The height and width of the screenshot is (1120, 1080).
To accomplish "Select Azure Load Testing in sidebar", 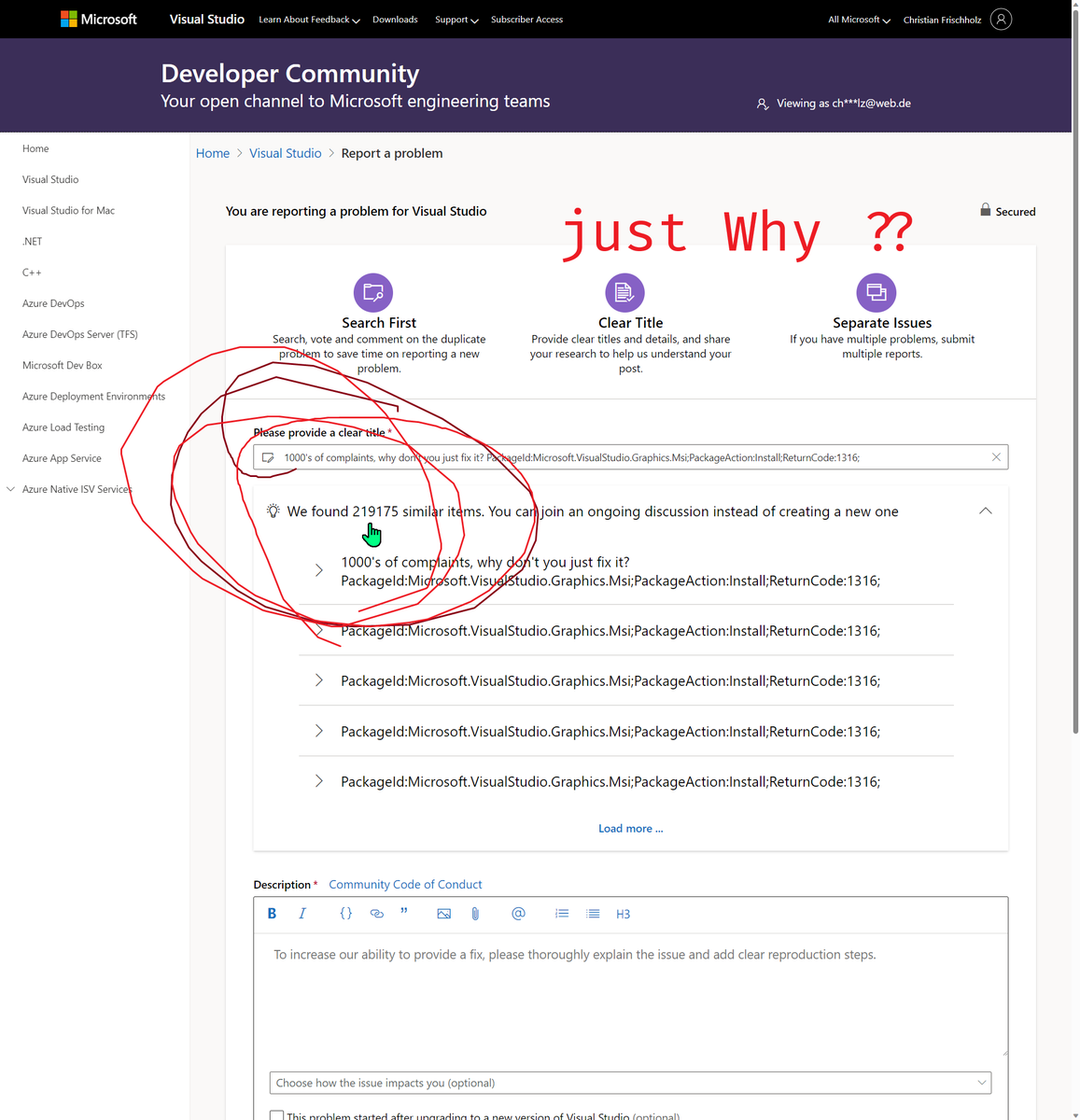I will click(x=63, y=427).
